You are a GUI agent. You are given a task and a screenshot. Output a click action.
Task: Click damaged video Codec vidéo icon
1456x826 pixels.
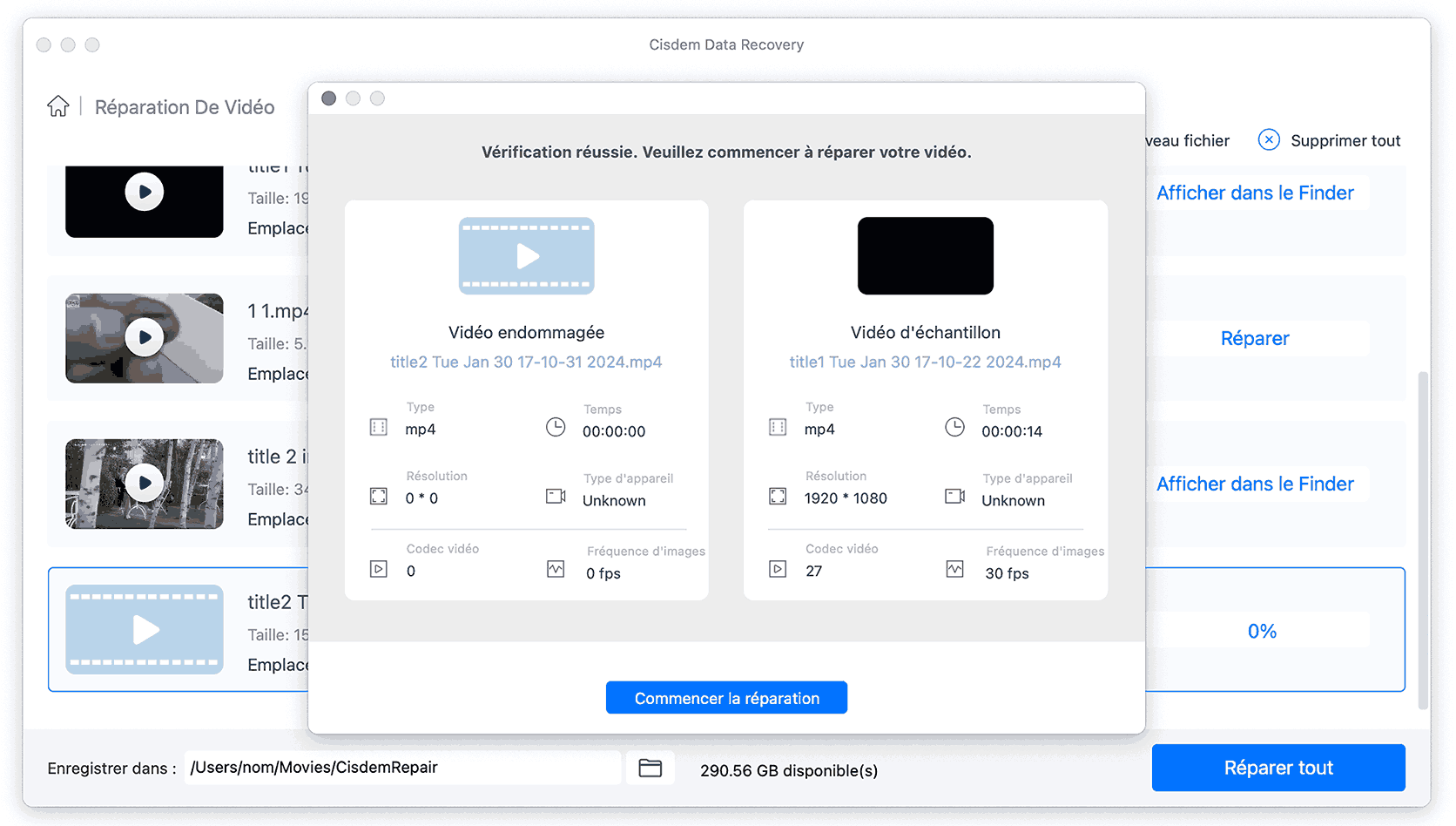(x=379, y=569)
